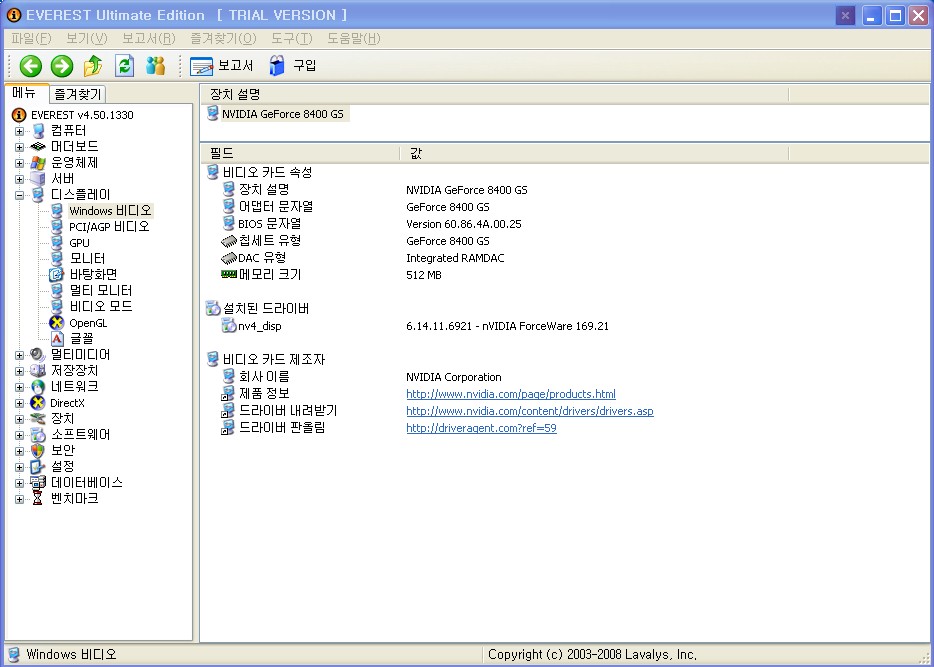Open the 보기(V) menu
The image size is (934, 667).
click(x=86, y=39)
